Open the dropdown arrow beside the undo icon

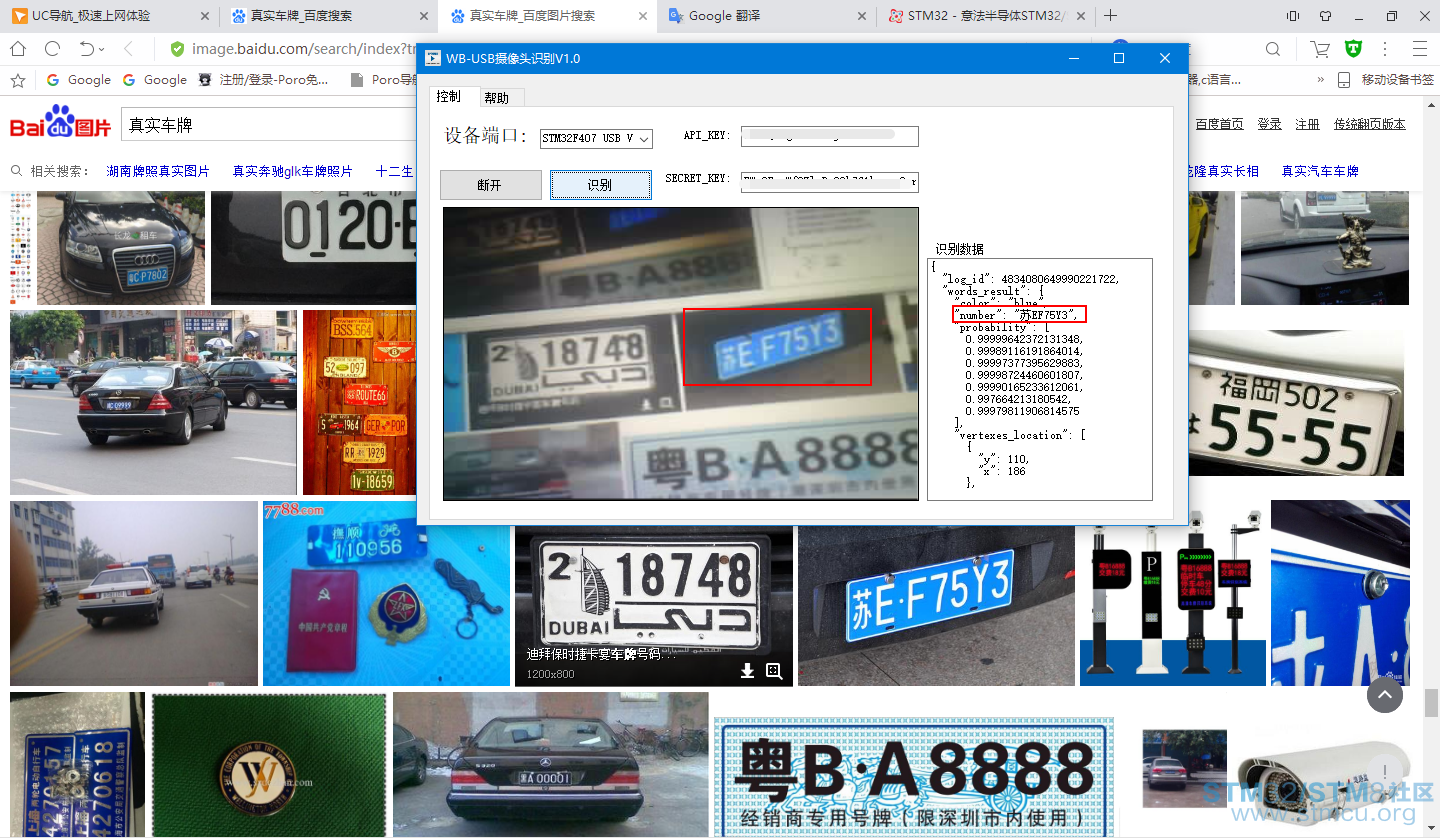(x=102, y=49)
